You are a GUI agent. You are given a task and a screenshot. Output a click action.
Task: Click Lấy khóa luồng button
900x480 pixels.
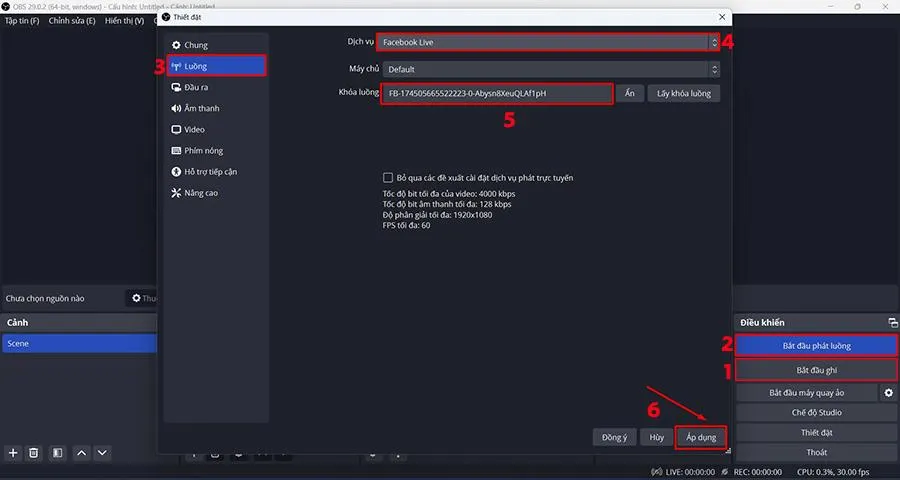coord(684,94)
